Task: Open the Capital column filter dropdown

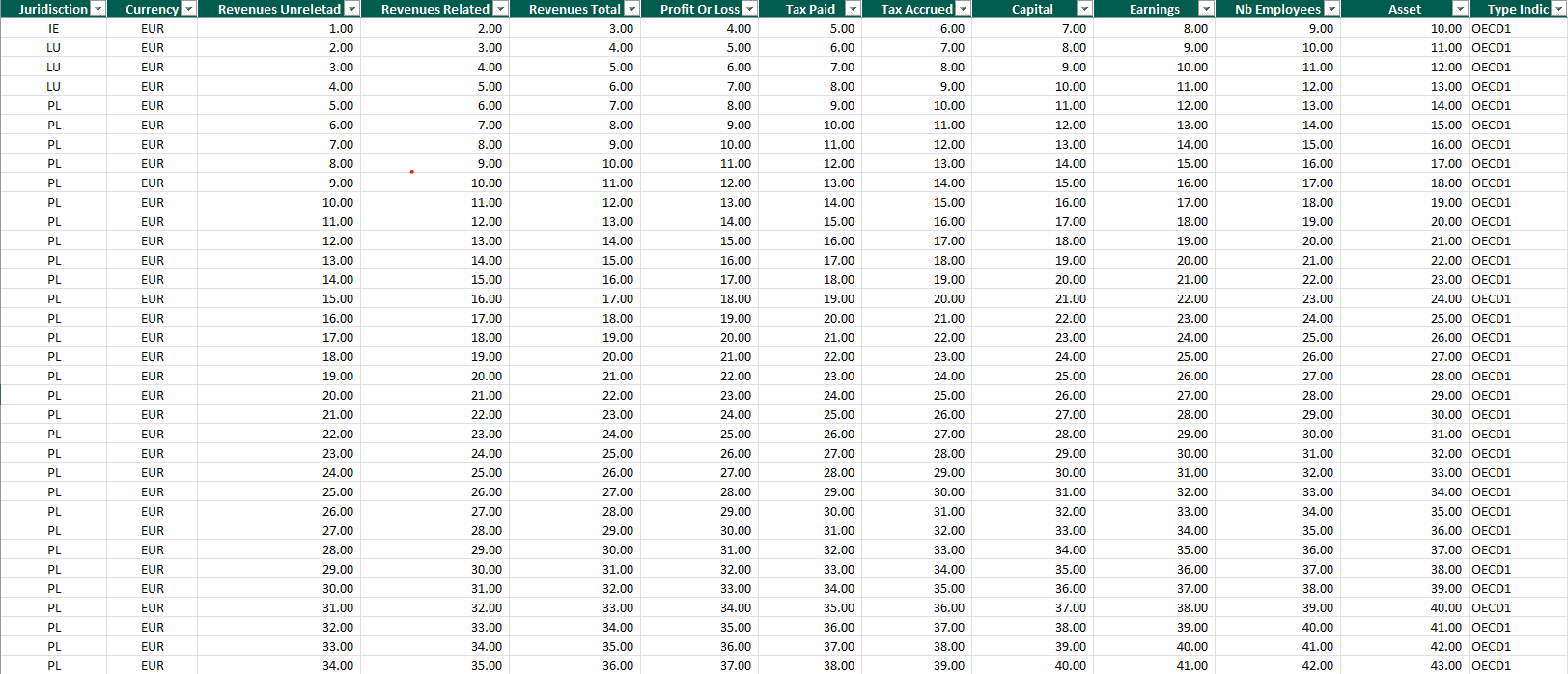Action: pos(1084,9)
